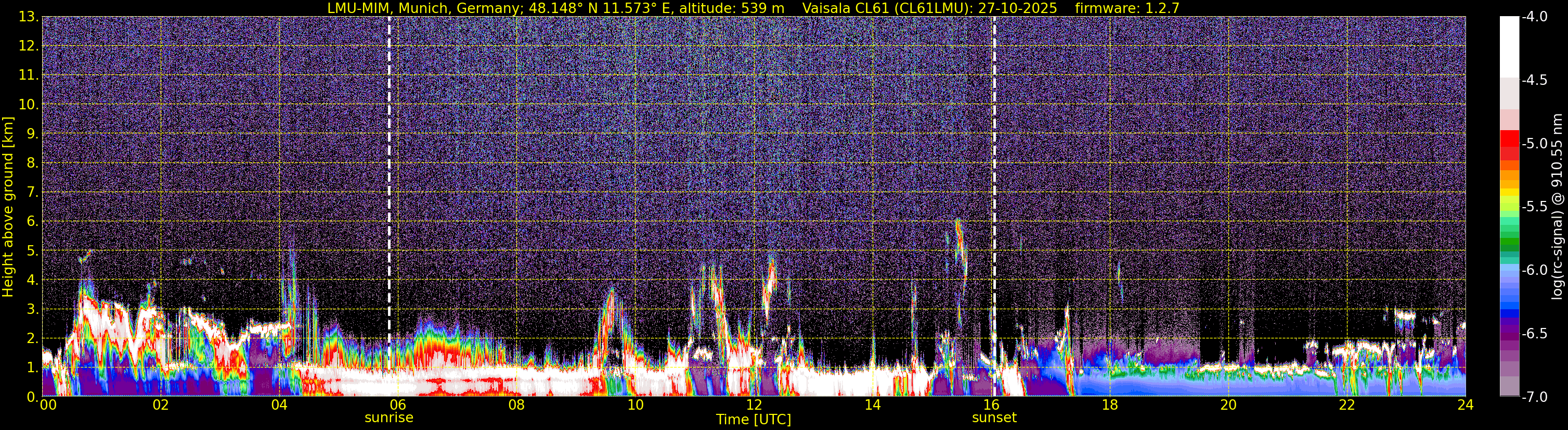
Task: Click the "-4.0" colorbar tick label
Action: point(1534,17)
